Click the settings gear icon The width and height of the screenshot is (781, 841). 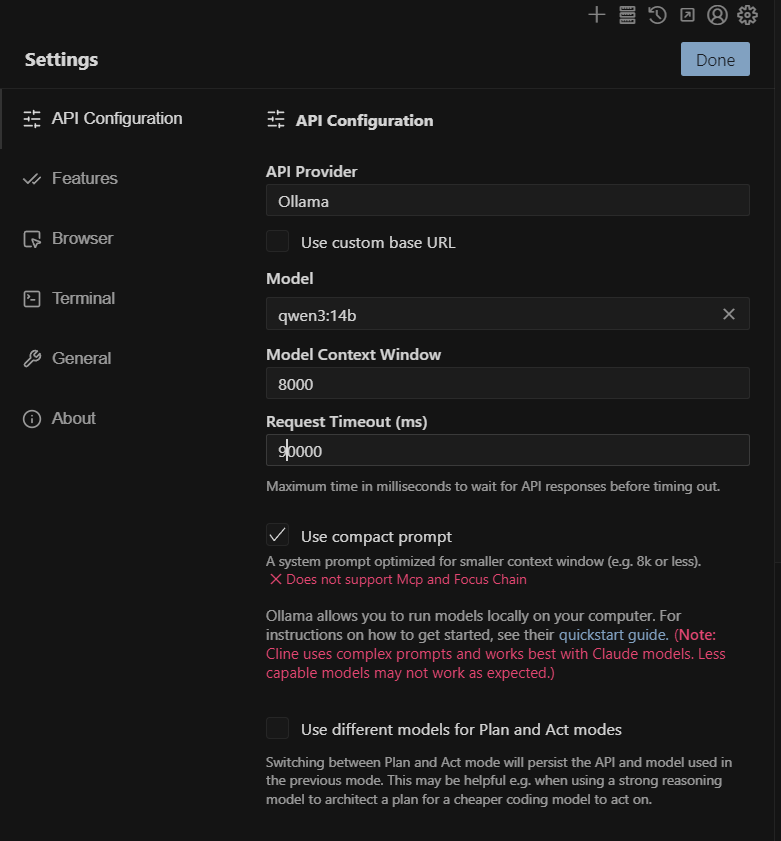tap(747, 14)
